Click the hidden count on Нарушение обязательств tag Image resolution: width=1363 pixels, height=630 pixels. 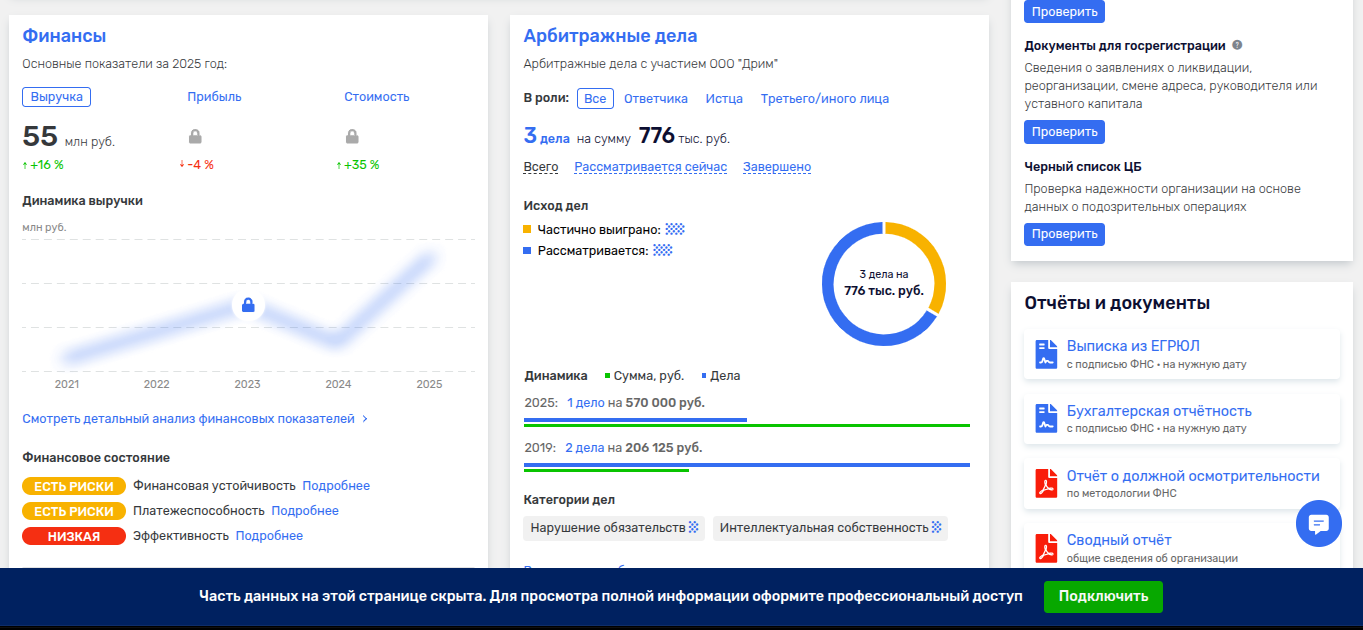pos(694,527)
